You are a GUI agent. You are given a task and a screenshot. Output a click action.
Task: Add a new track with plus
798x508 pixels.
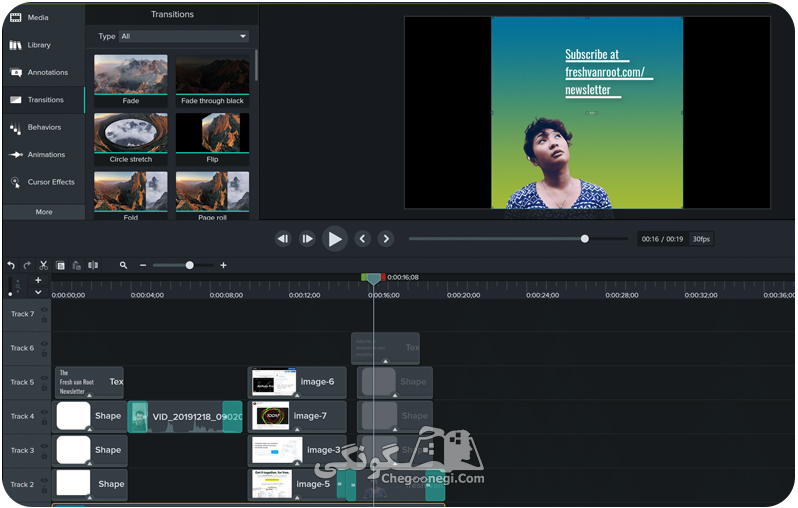(38, 280)
